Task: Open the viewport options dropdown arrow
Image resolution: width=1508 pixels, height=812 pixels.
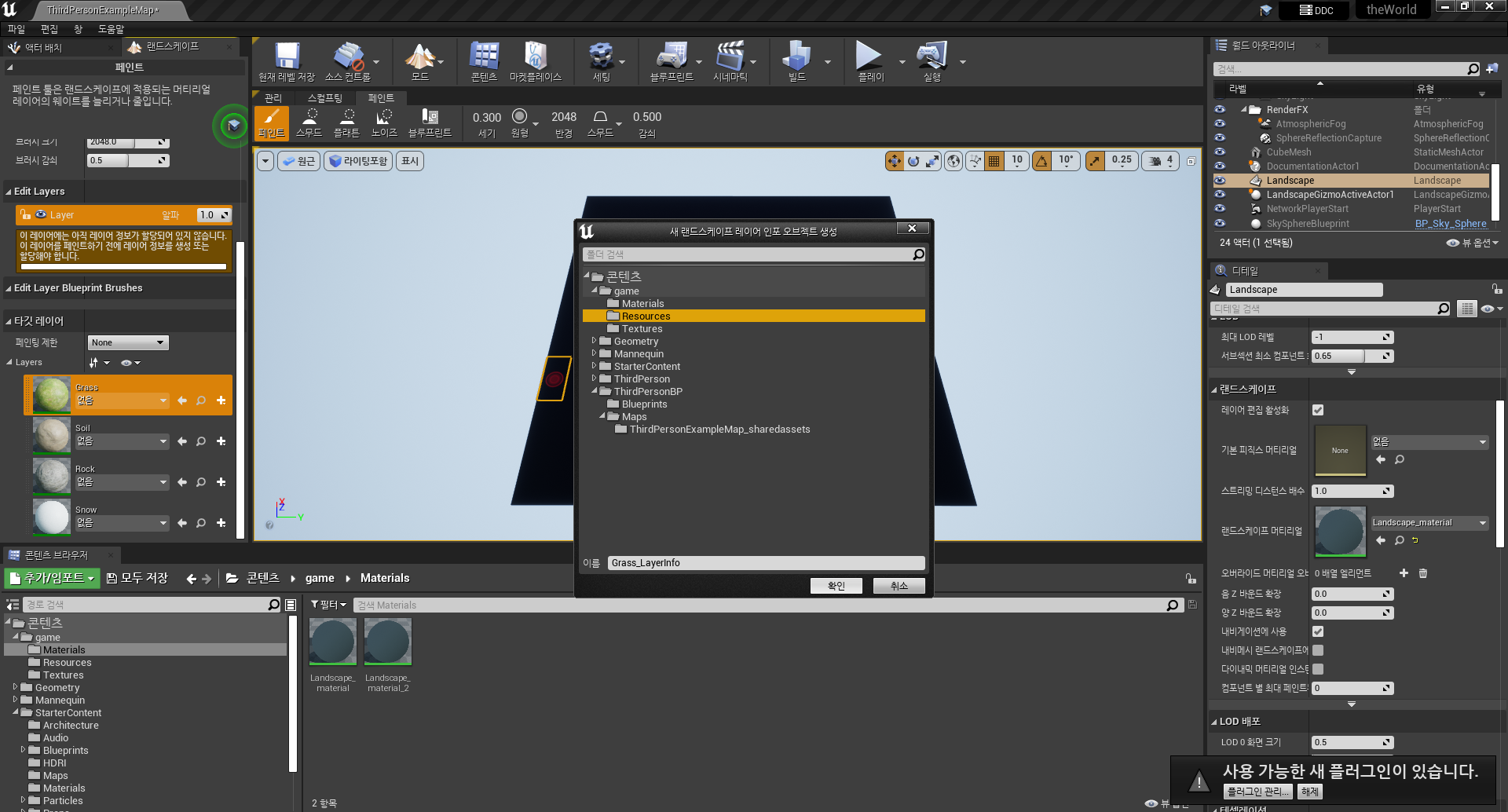Action: tap(265, 161)
